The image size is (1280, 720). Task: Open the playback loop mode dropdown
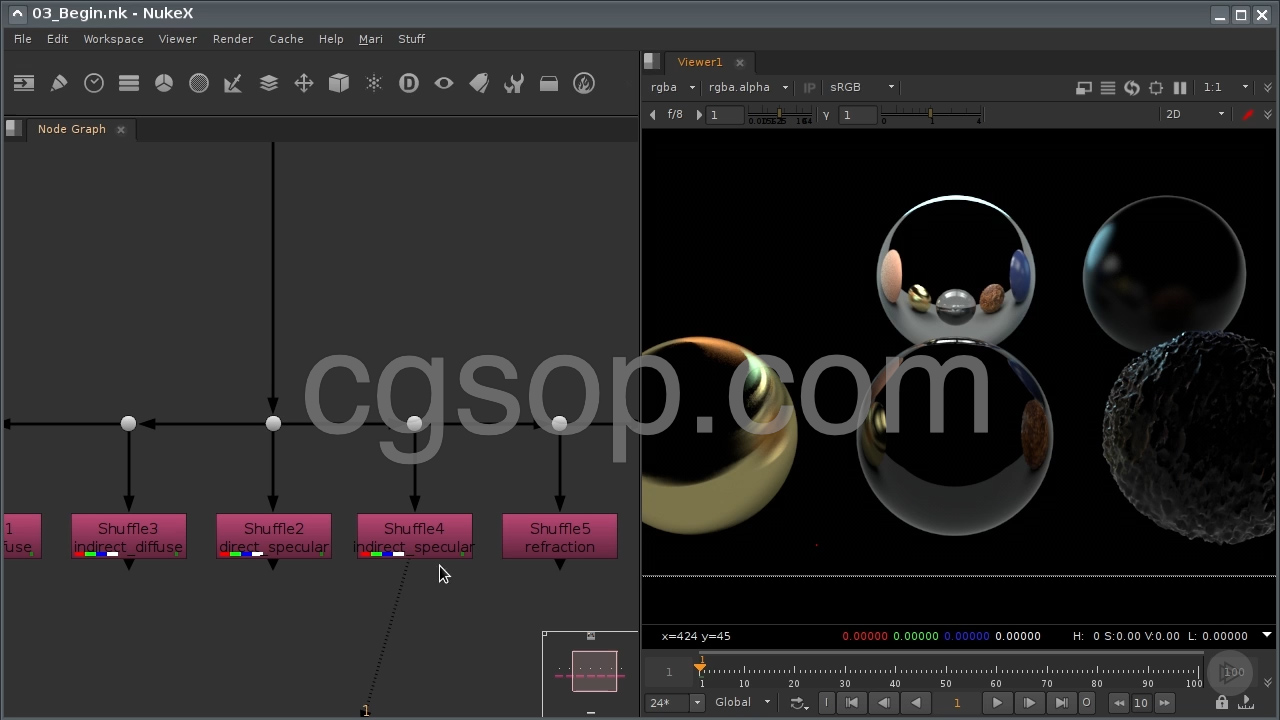tap(798, 703)
